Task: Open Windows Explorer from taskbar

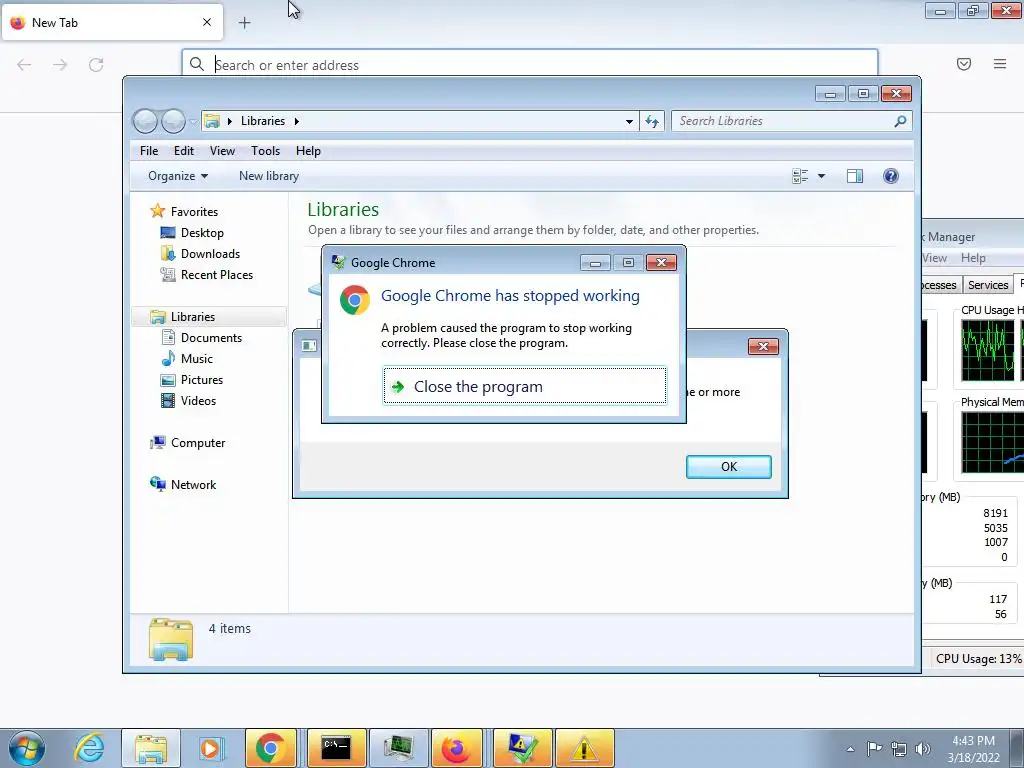Action: (151, 748)
